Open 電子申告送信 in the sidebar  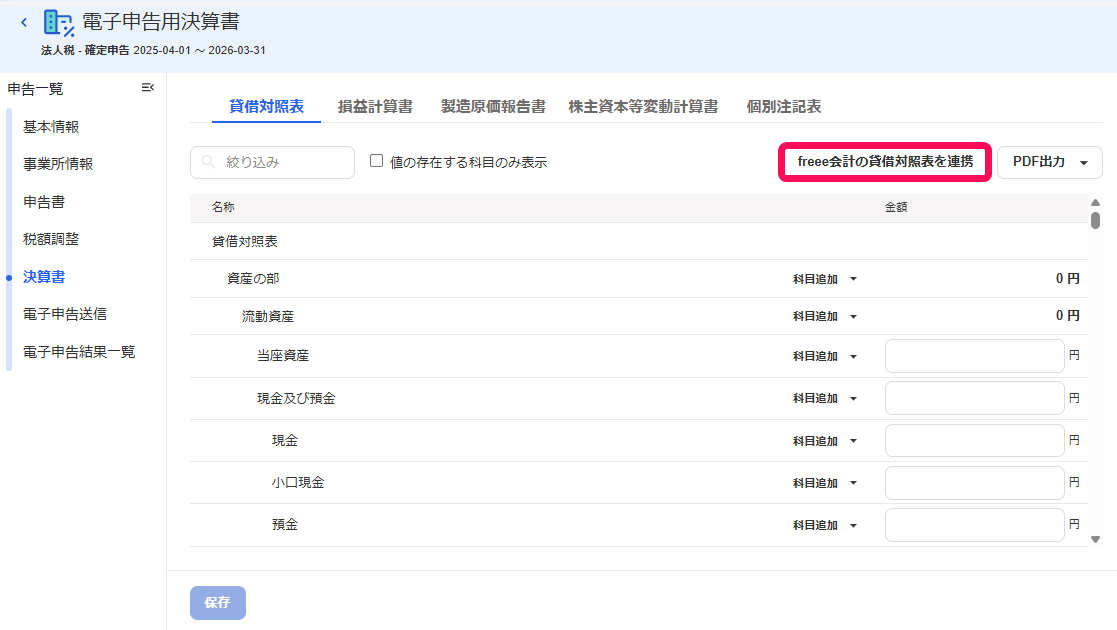[65, 314]
